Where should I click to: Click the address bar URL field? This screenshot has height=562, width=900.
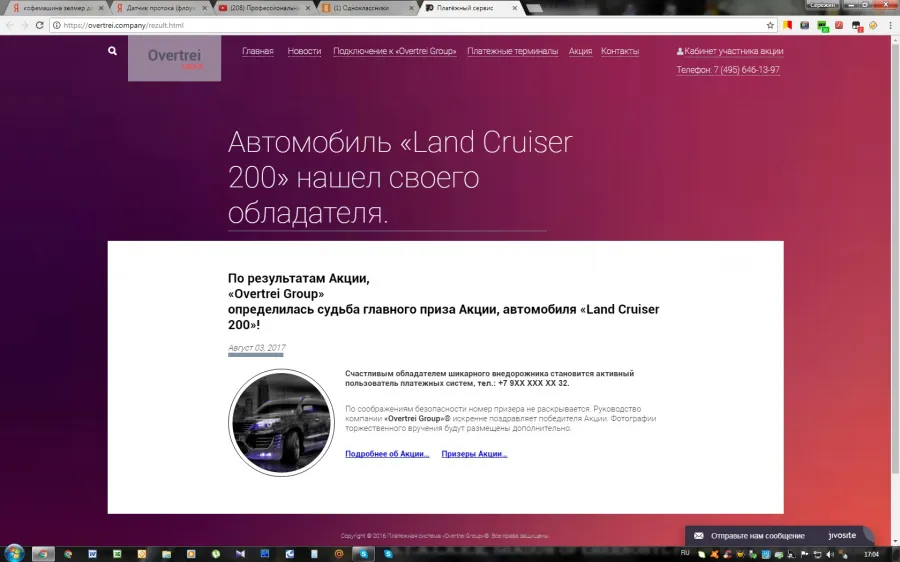click(411, 25)
